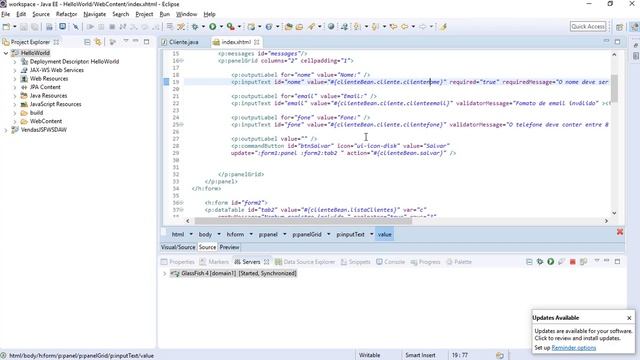640x360 pixels.
Task: Expand the VendasJSFWSDAW project
Action: coord(6,130)
